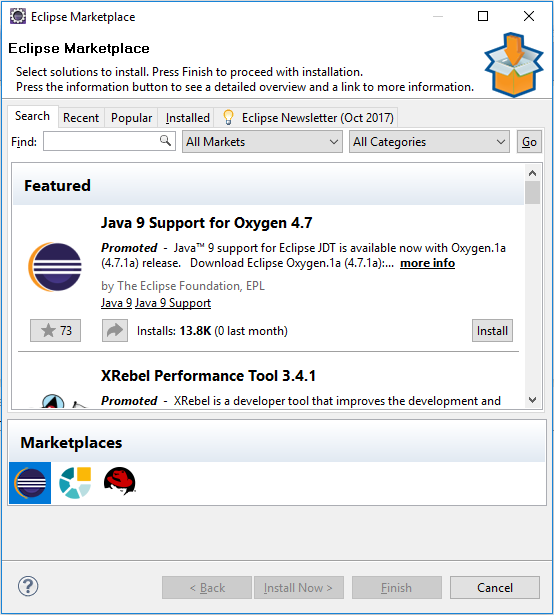This screenshot has height=615, width=554.
Task: Click the XRebel Performance Tool 3.4.1 title
Action: [208, 376]
